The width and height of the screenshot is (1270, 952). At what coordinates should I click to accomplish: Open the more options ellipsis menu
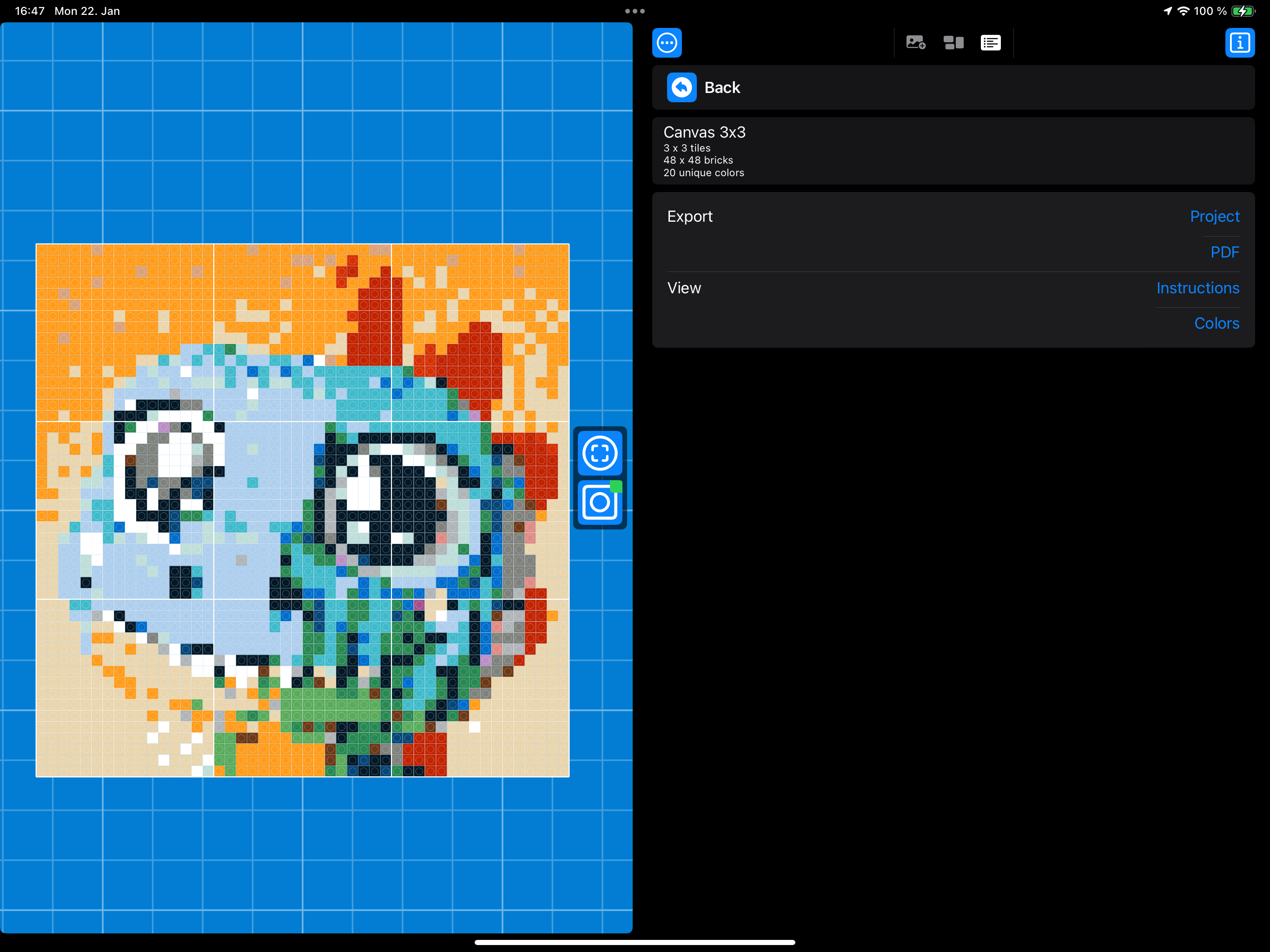click(x=667, y=42)
